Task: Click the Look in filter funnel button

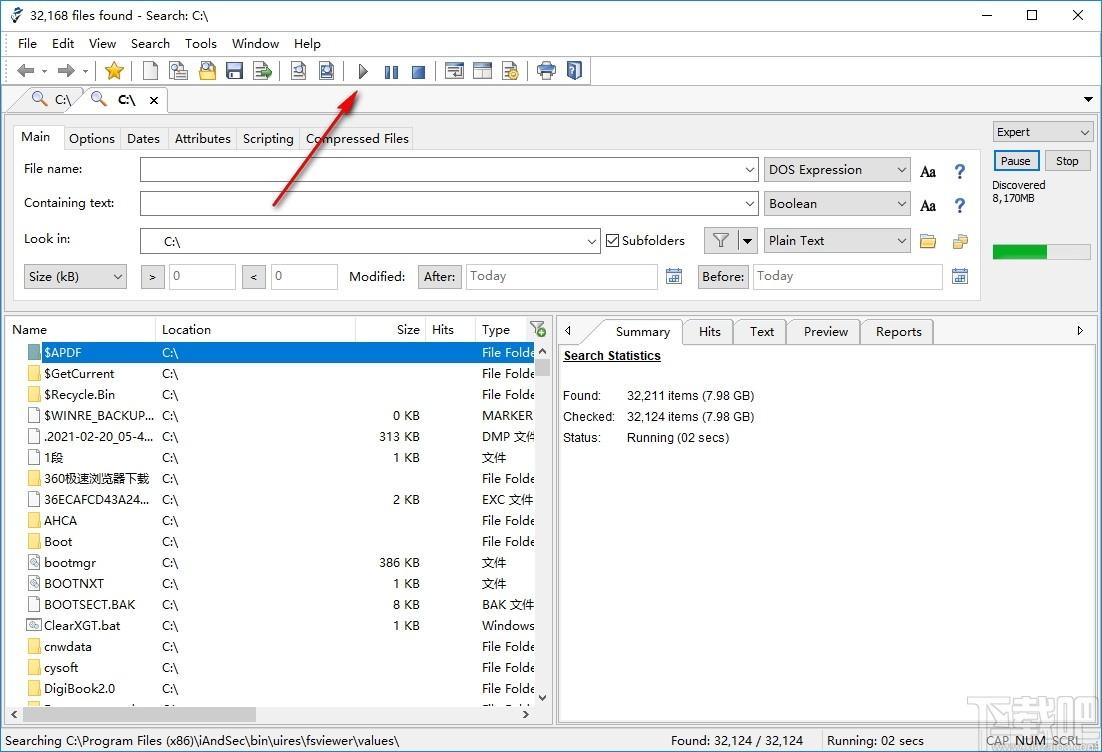Action: pyautogui.click(x=720, y=240)
